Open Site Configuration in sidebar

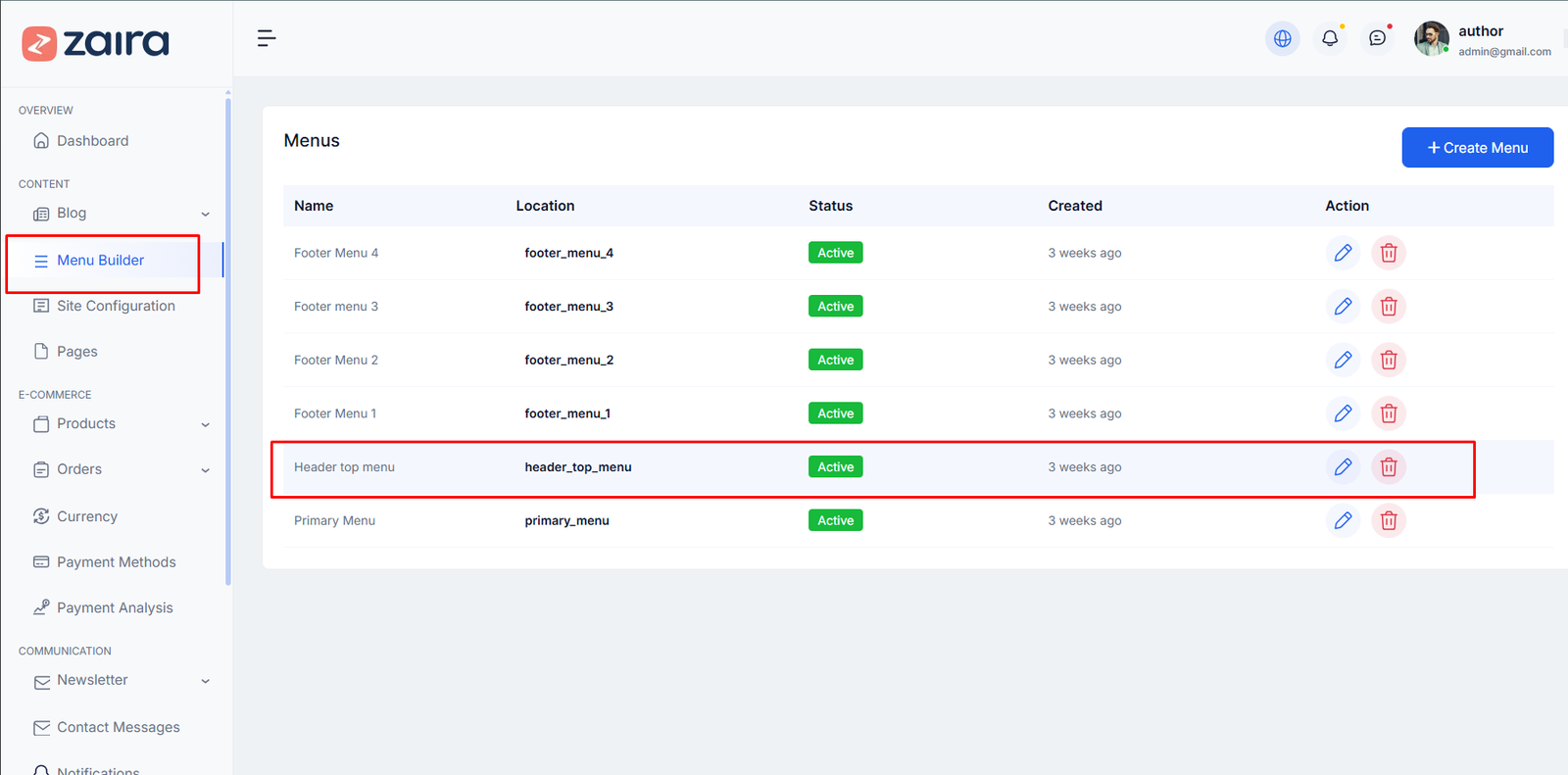click(116, 306)
